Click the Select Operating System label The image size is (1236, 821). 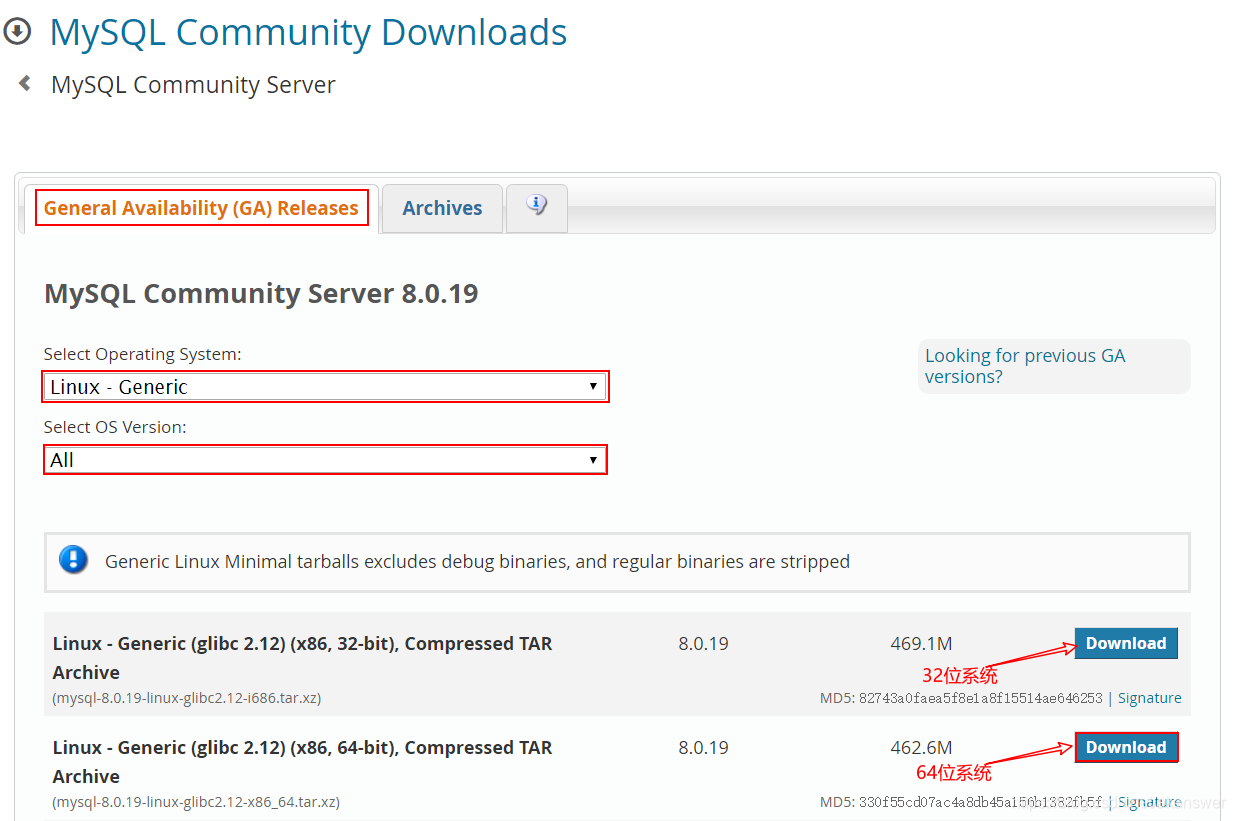pos(142,355)
